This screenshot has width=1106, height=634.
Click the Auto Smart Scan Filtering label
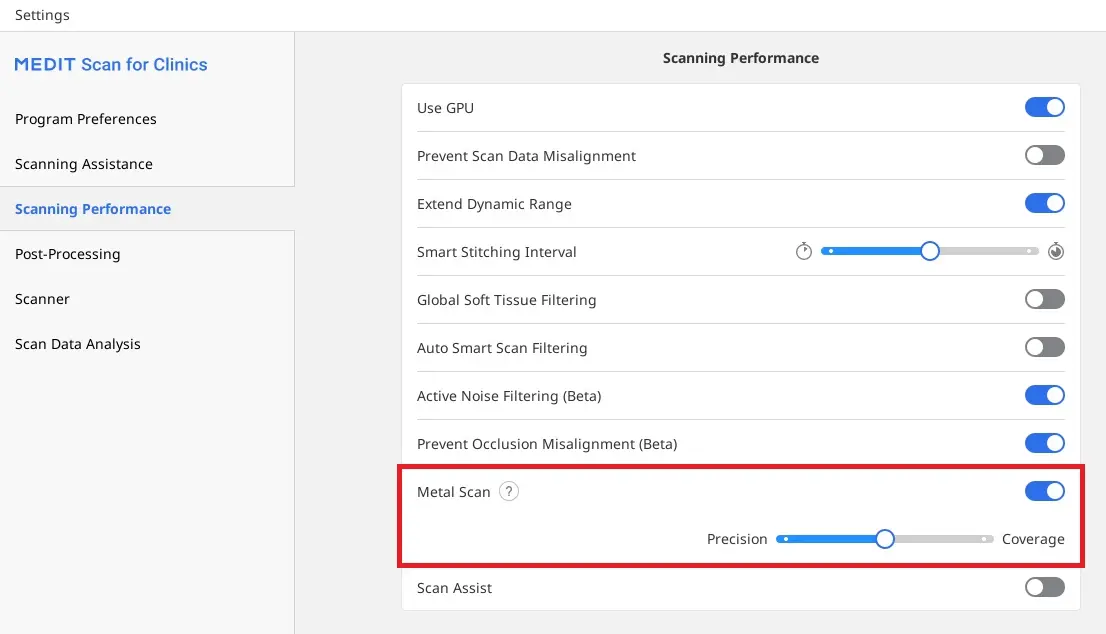click(502, 348)
